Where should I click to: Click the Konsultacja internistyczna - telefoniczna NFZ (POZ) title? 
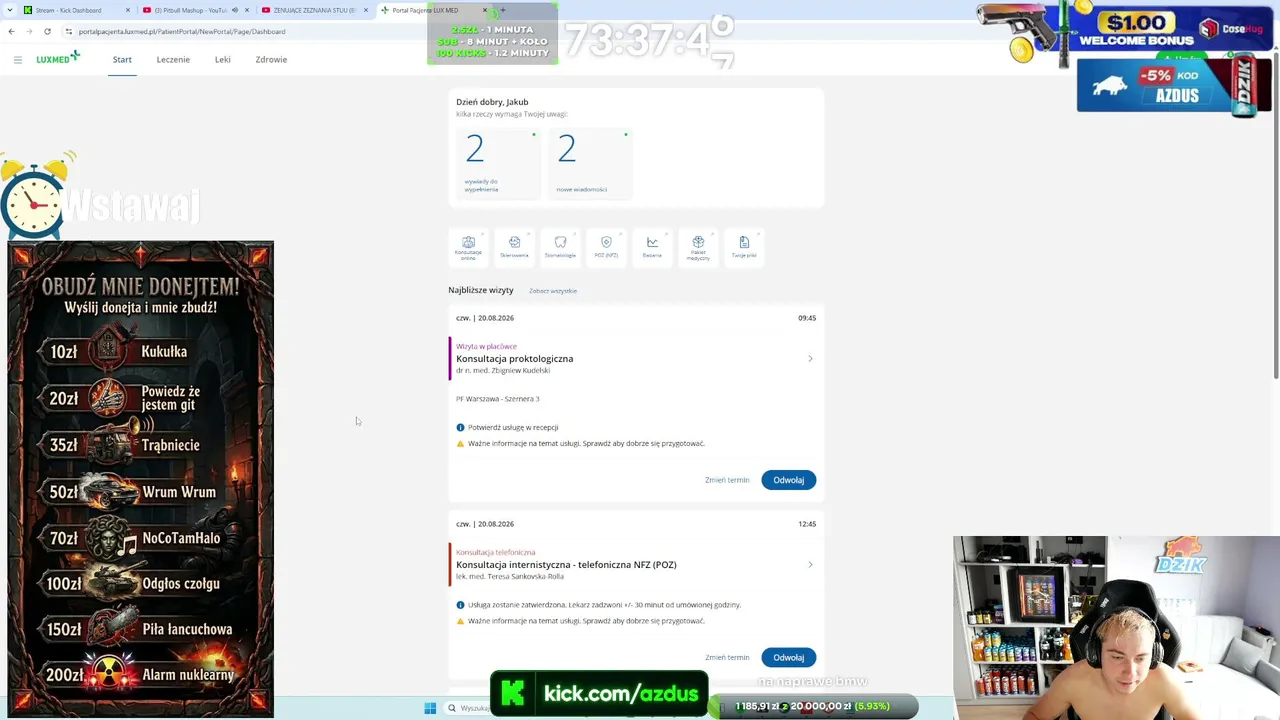[566, 565]
